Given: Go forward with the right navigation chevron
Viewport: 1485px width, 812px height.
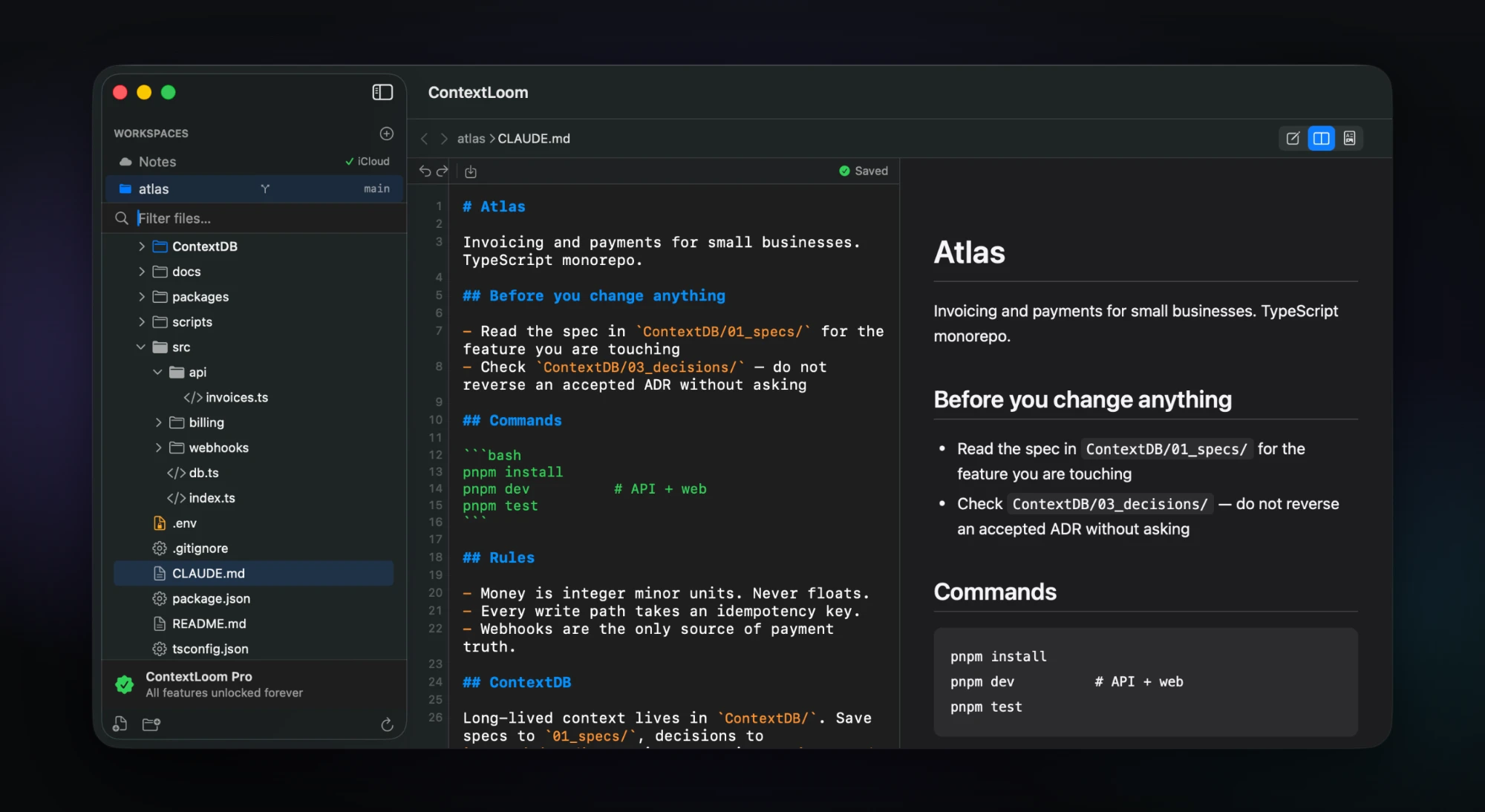Looking at the screenshot, I should tap(444, 139).
